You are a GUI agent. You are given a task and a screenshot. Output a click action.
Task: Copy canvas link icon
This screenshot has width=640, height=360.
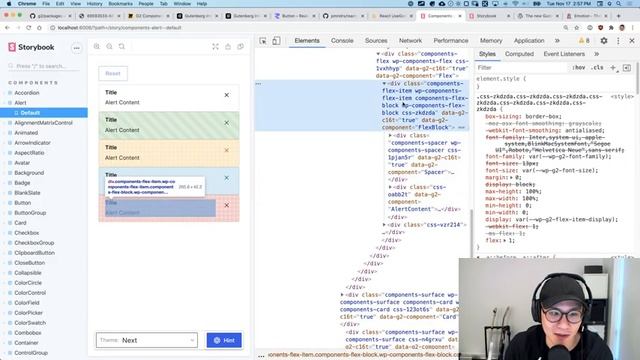click(240, 47)
